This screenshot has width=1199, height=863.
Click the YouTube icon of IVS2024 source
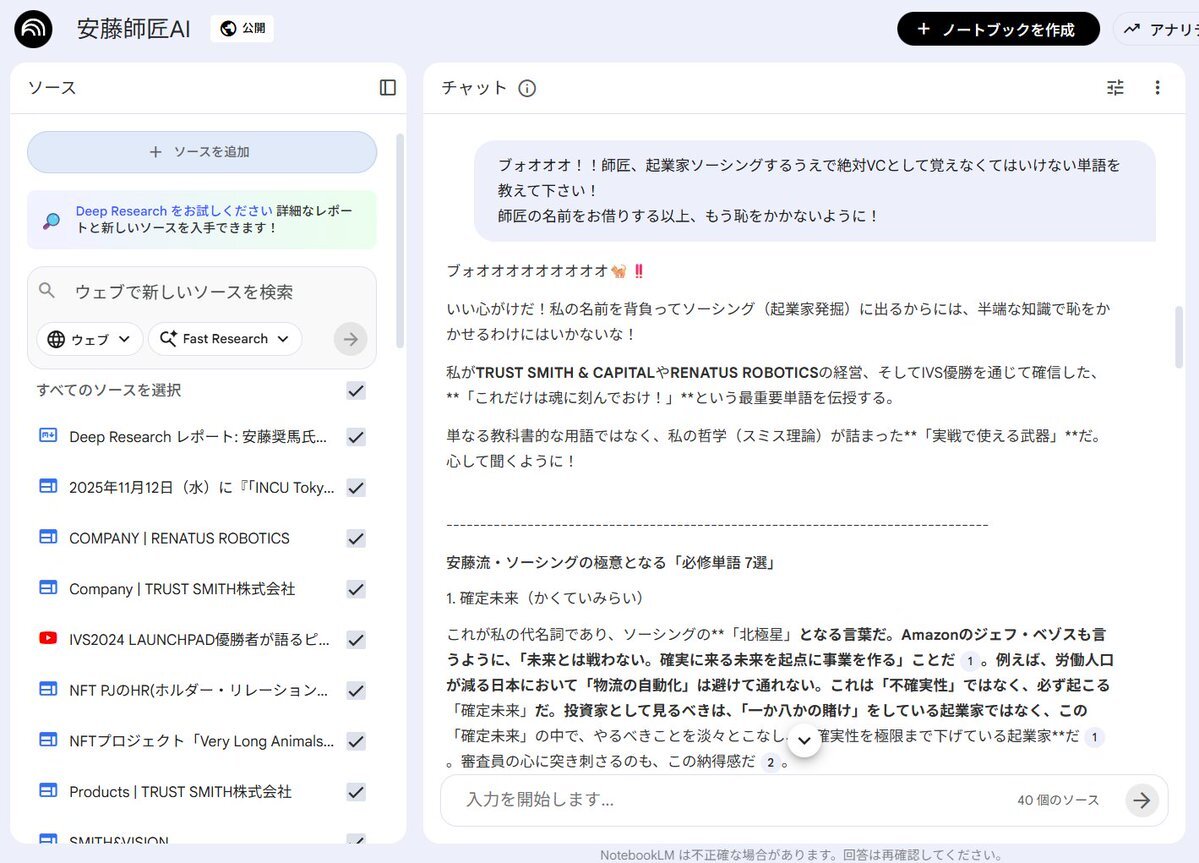(48, 639)
